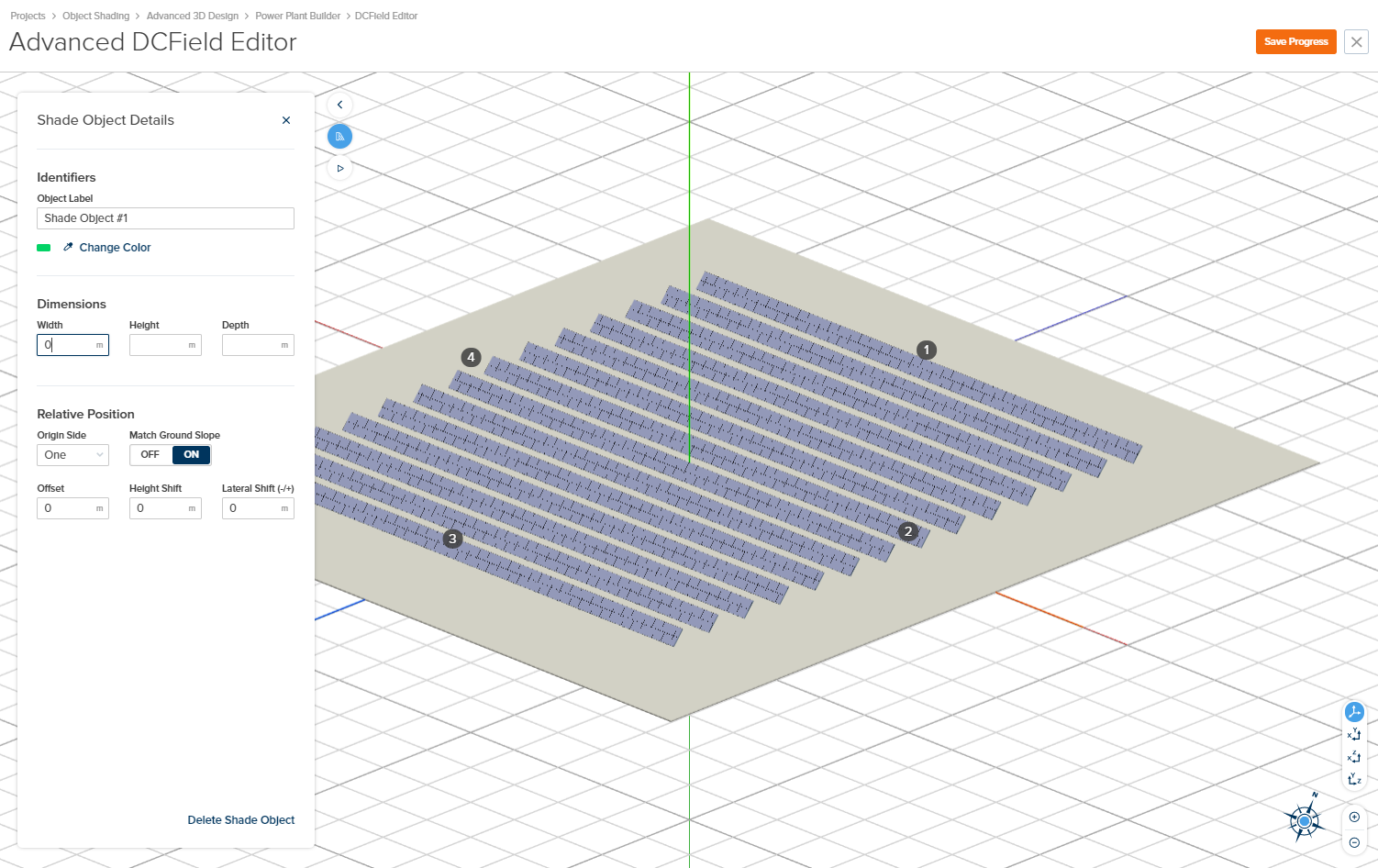This screenshot has height=868, width=1378.
Task: Go to Power Plant Builder breadcrumb
Action: [x=297, y=16]
